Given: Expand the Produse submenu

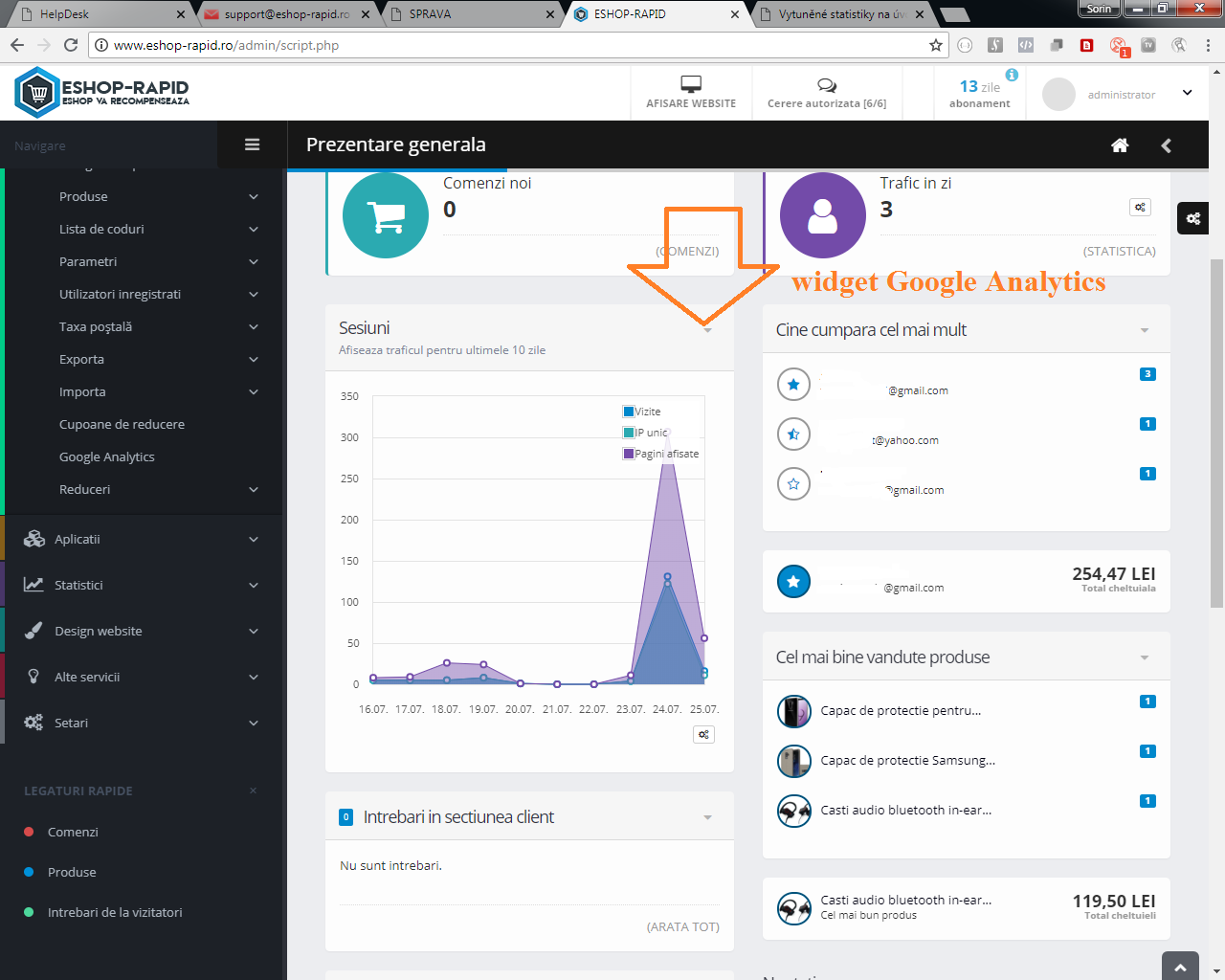Looking at the screenshot, I should 254,196.
